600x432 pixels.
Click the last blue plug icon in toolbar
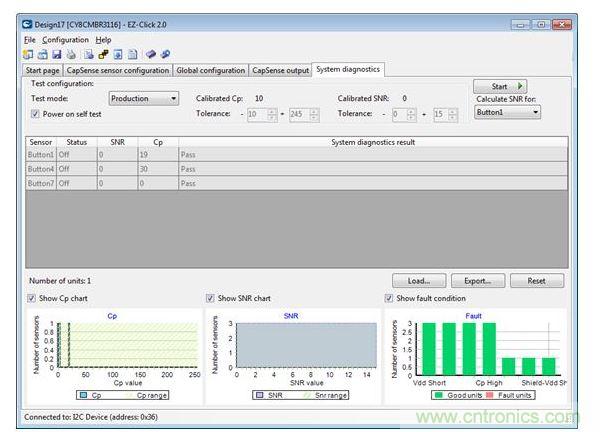point(165,54)
